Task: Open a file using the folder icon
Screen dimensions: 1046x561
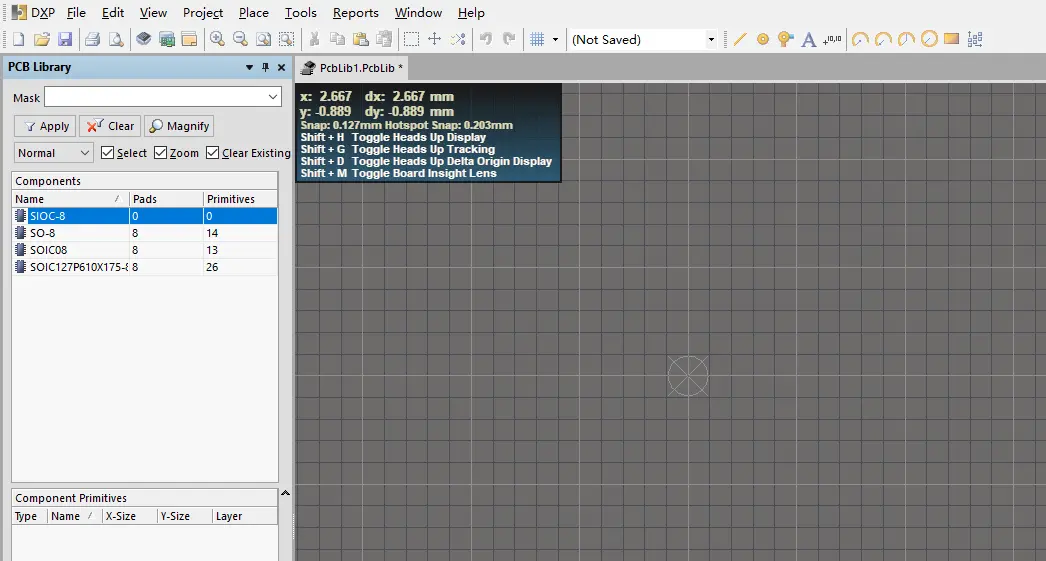Action: [x=42, y=40]
